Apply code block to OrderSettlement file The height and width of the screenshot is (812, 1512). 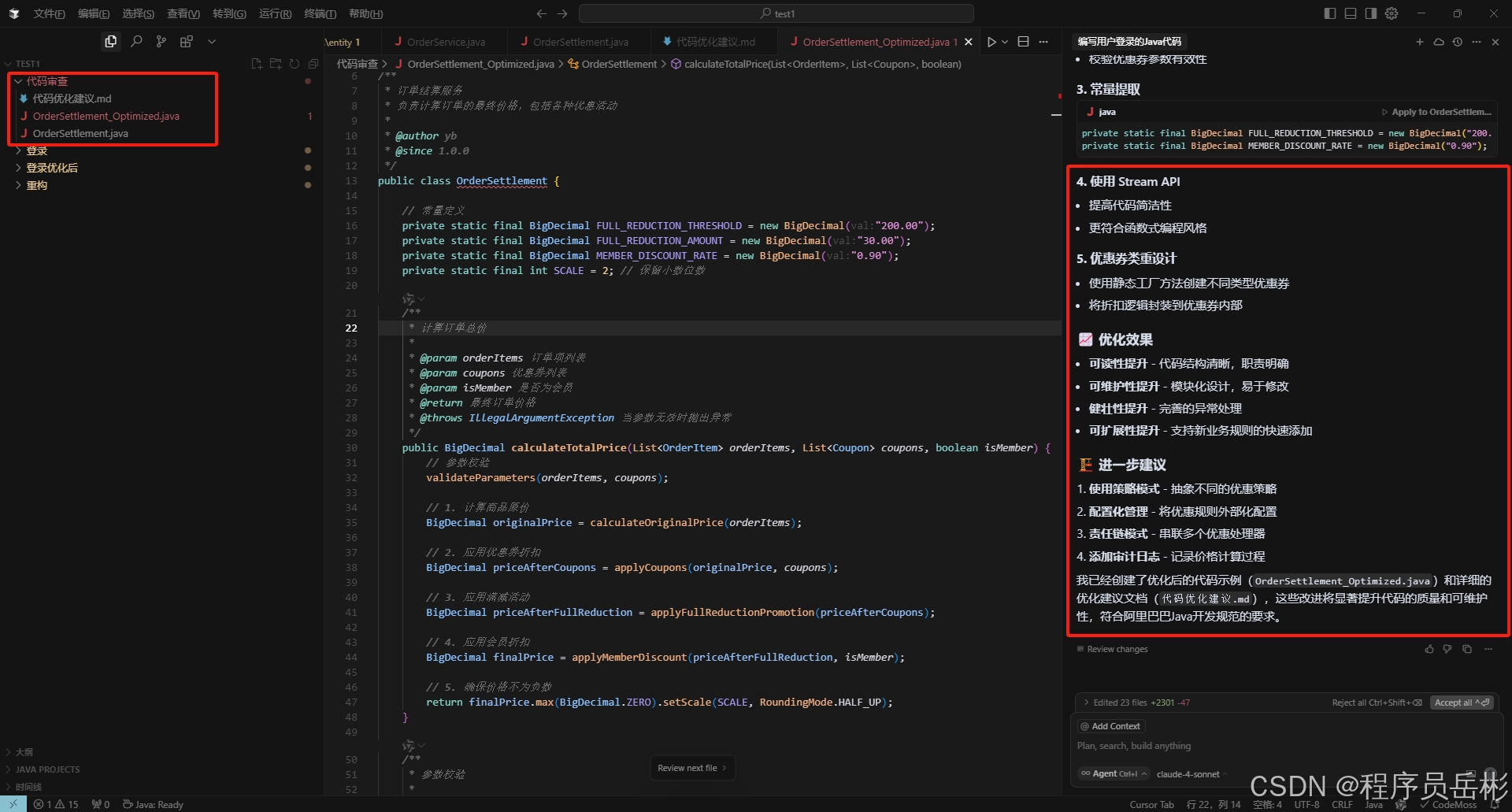tap(1436, 112)
